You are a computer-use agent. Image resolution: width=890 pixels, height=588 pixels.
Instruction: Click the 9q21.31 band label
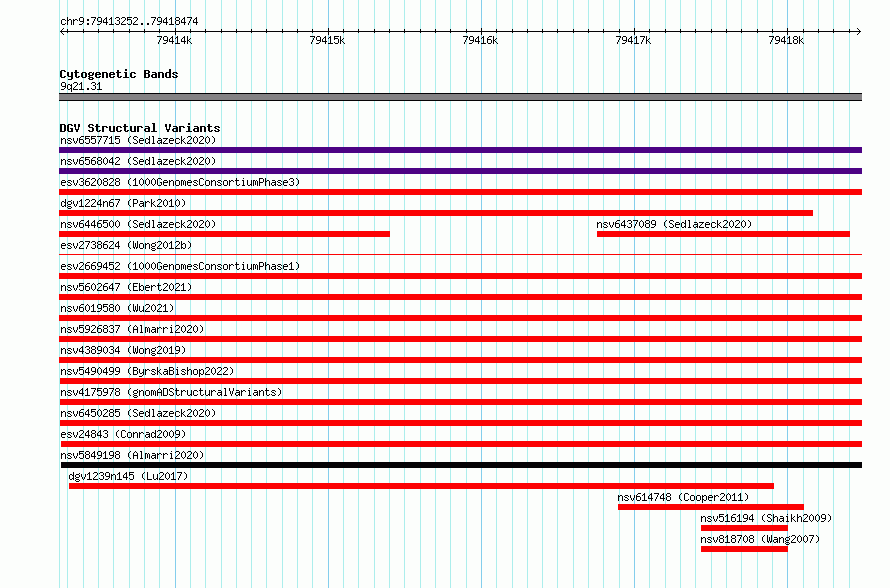[81, 86]
